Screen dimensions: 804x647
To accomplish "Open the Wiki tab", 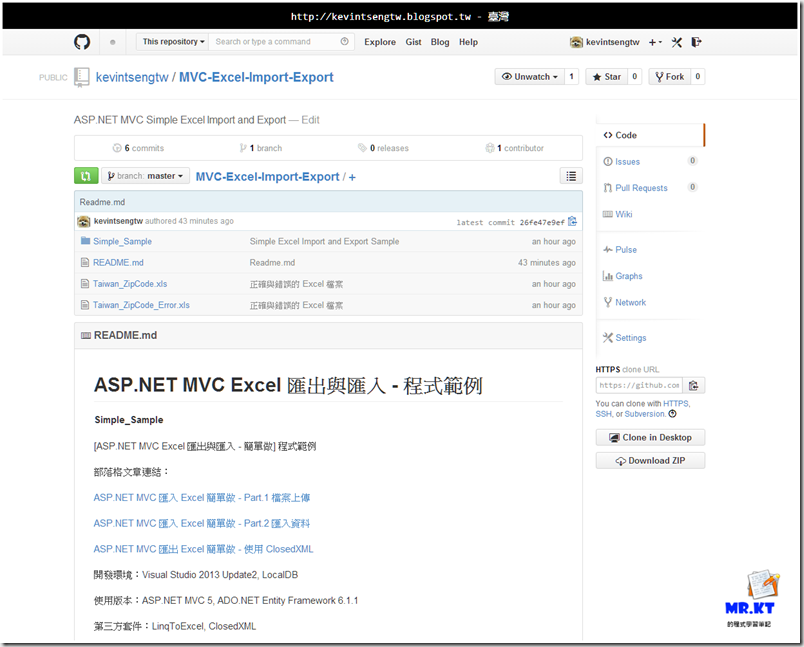I will (x=618, y=214).
